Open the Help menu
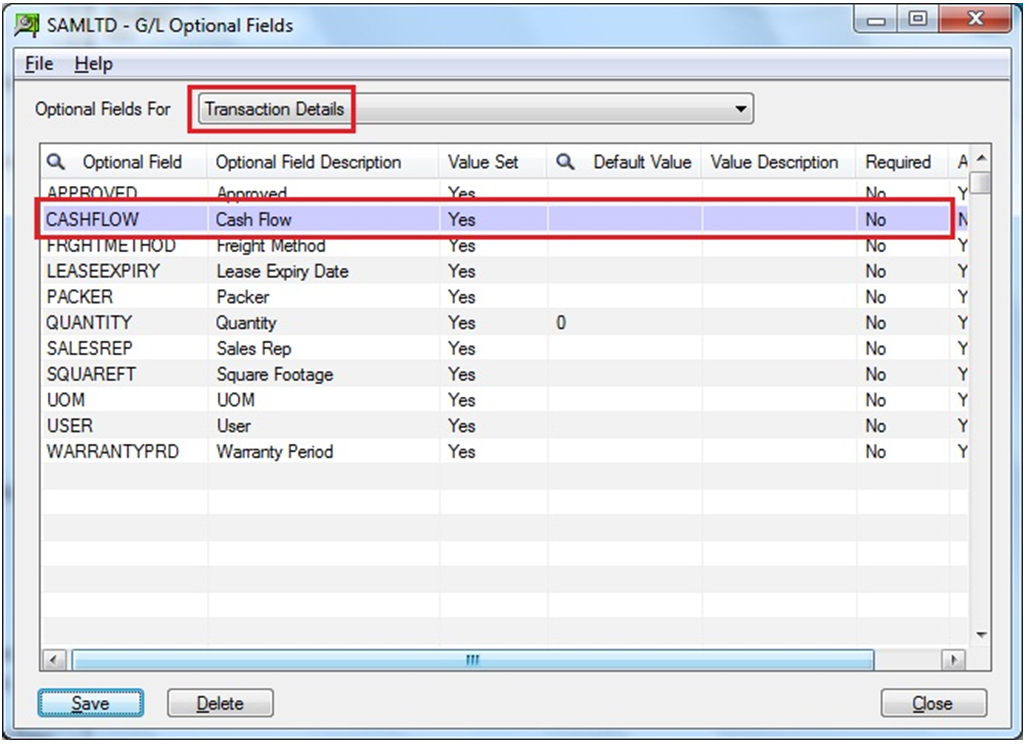The height and width of the screenshot is (744, 1028). pyautogui.click(x=93, y=64)
